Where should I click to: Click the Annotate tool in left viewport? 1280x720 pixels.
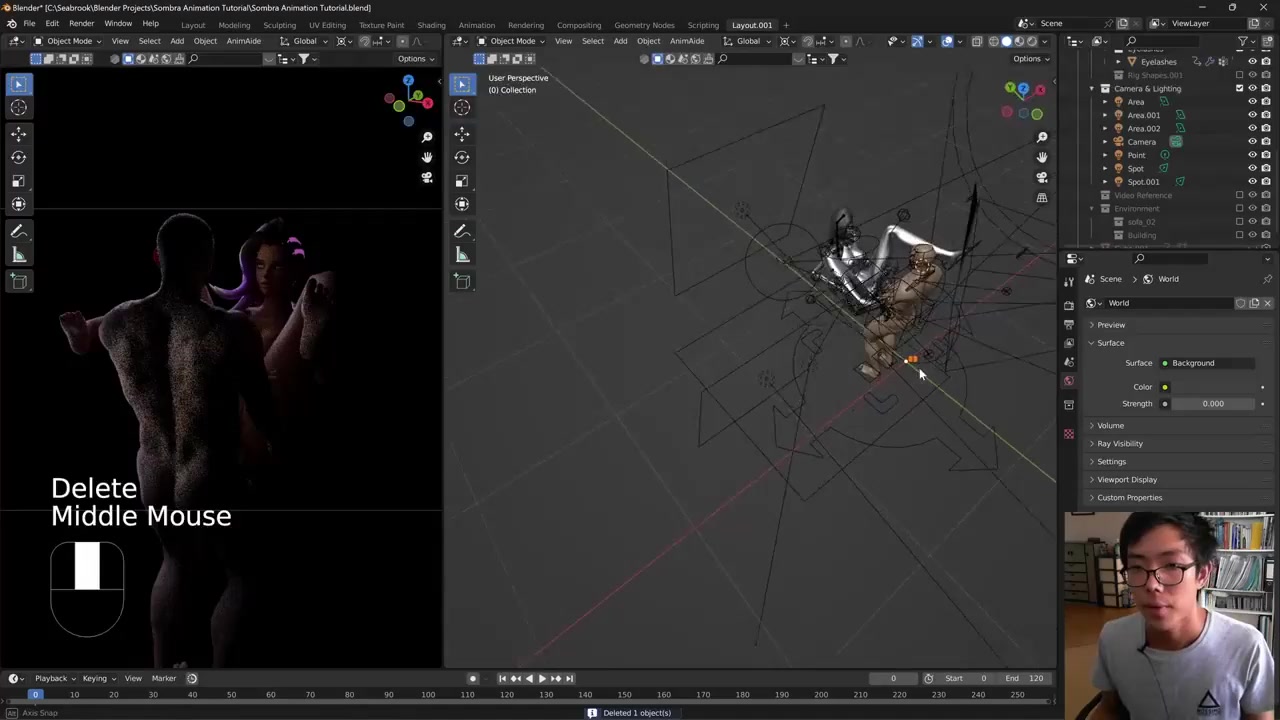click(18, 231)
